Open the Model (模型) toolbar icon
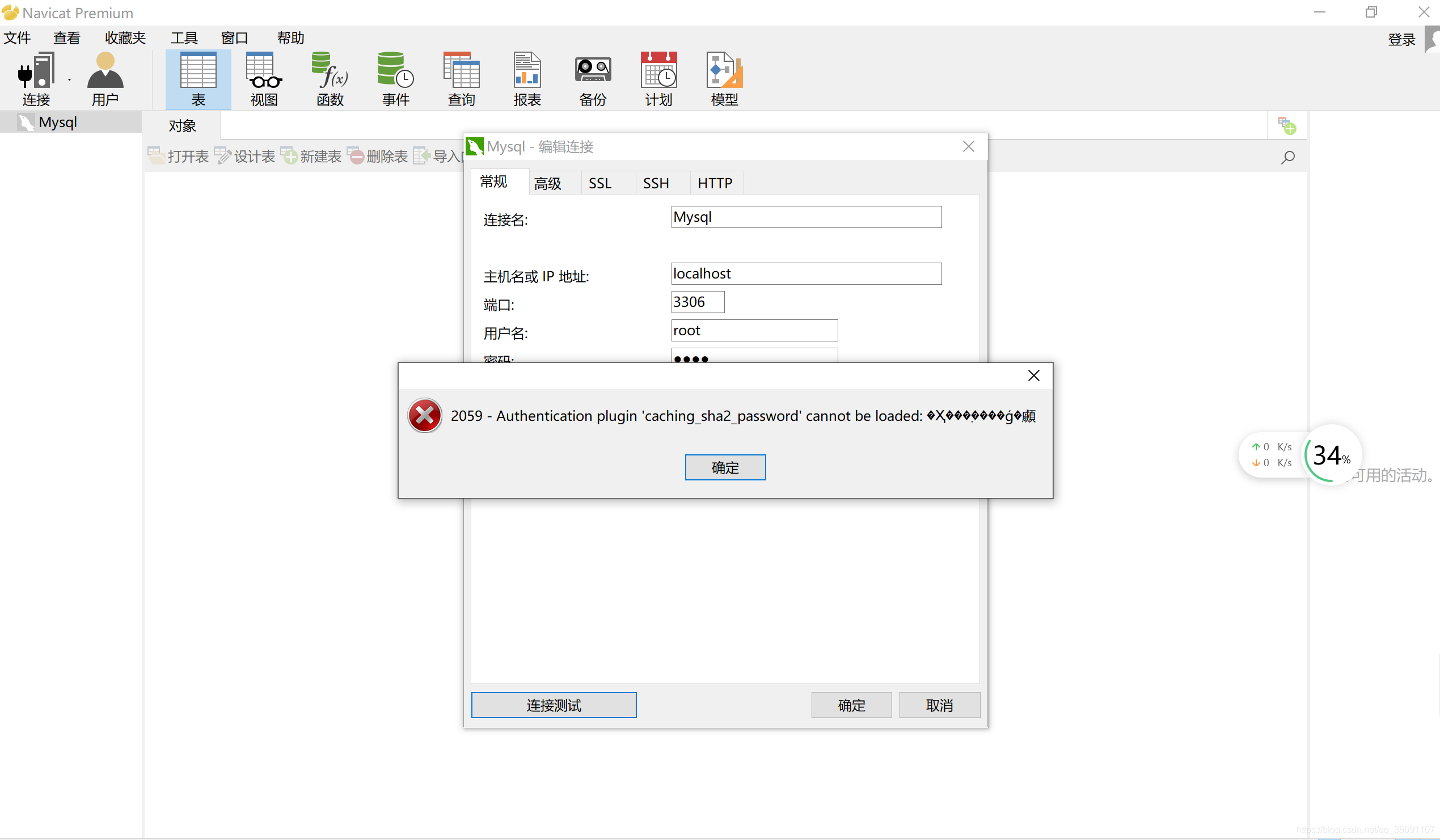The image size is (1440, 840). tap(724, 79)
